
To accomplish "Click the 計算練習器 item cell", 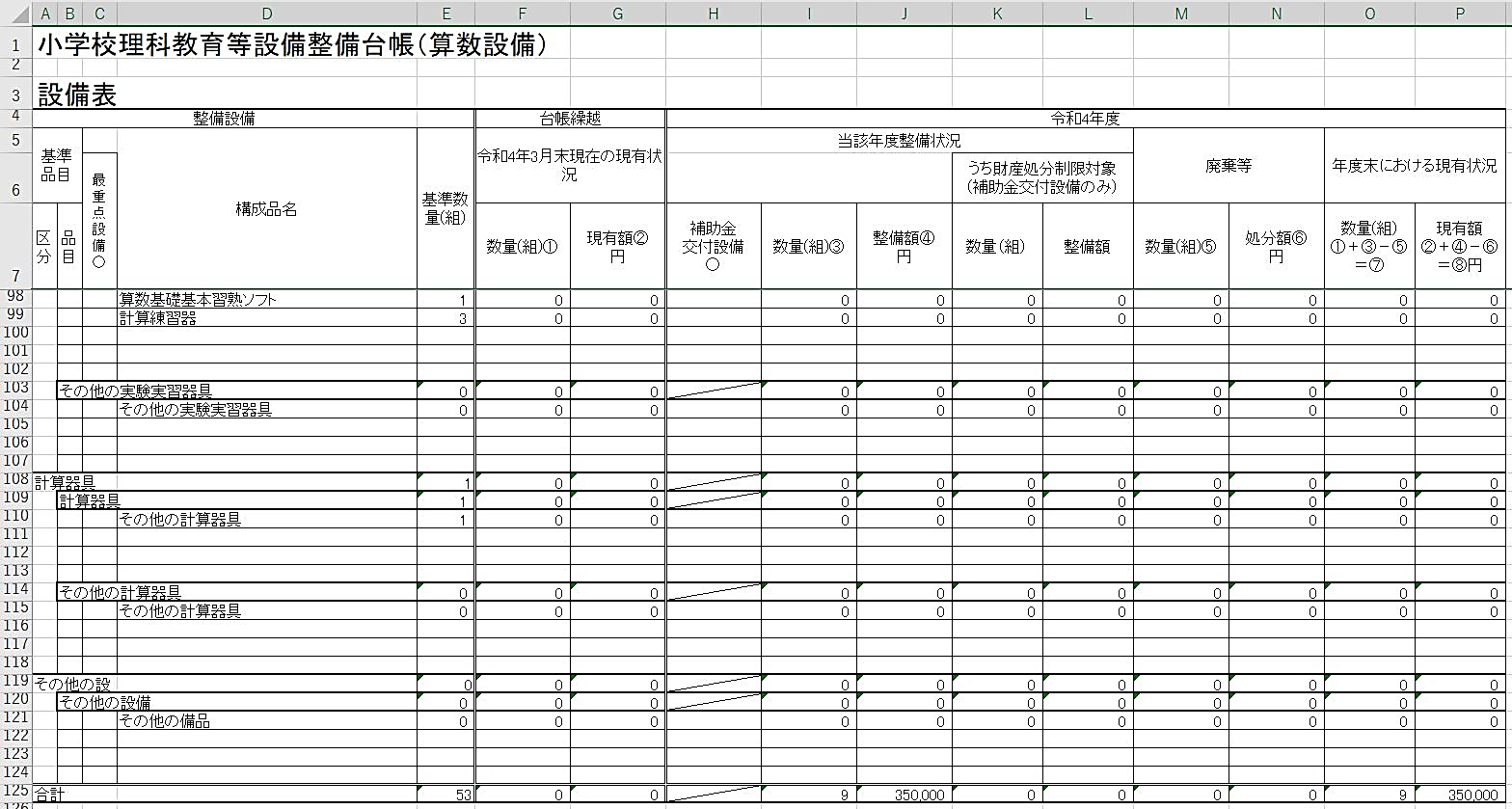I will pos(158,318).
